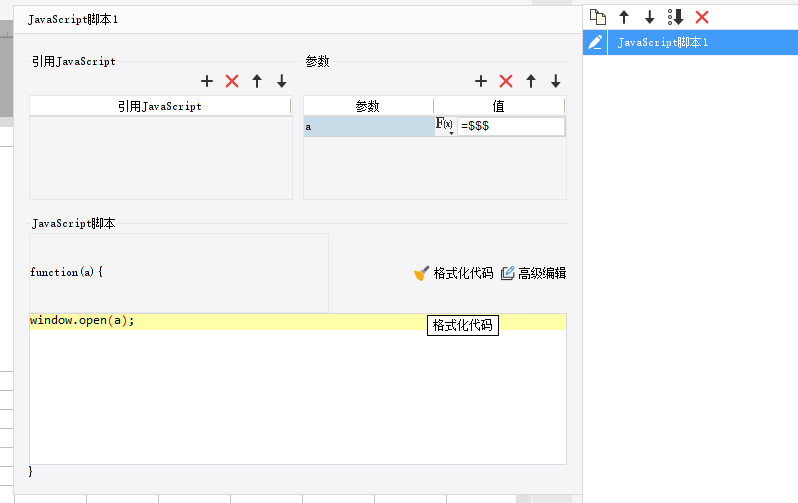Click the window.open(a); line in the code editor
The width and height of the screenshot is (798, 503).
point(82,321)
